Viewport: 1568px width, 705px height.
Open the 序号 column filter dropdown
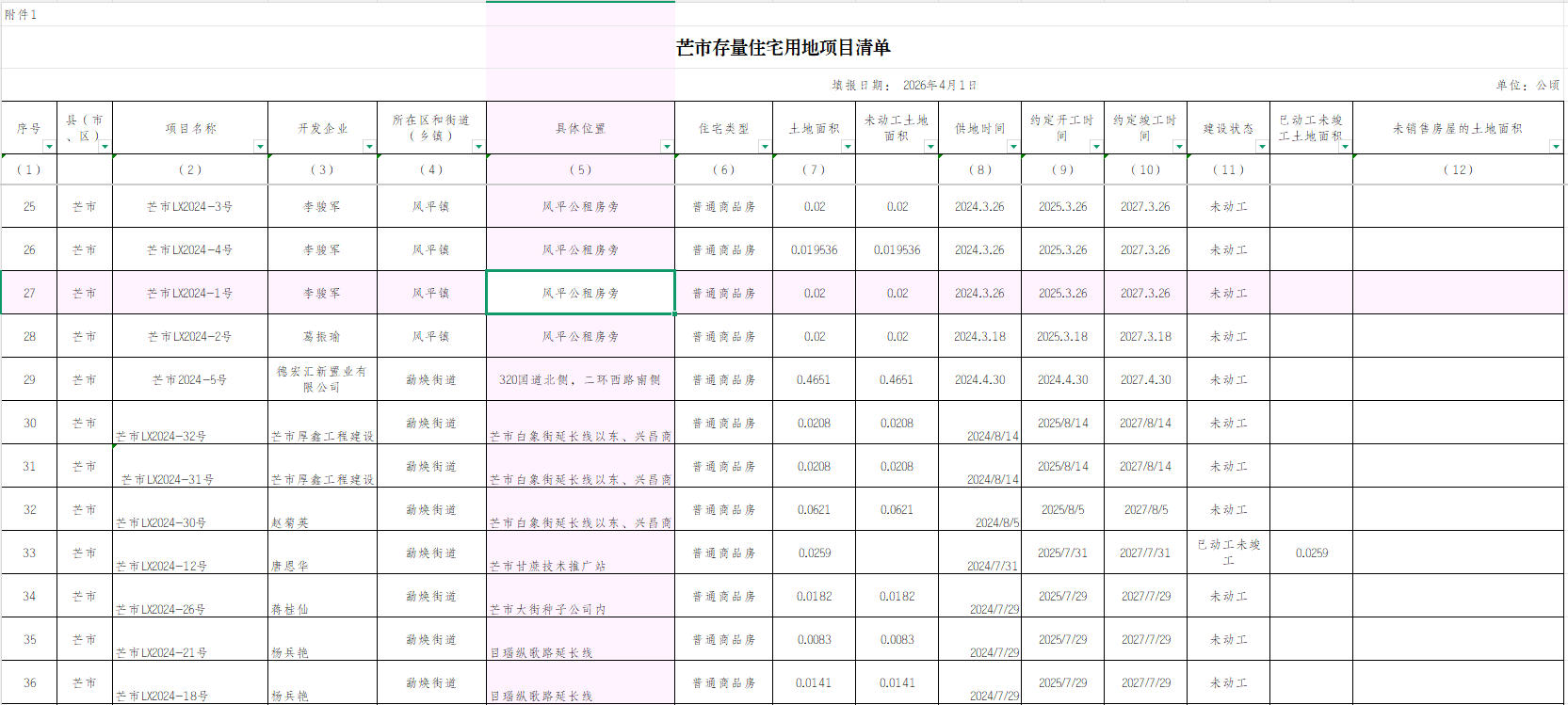49,147
